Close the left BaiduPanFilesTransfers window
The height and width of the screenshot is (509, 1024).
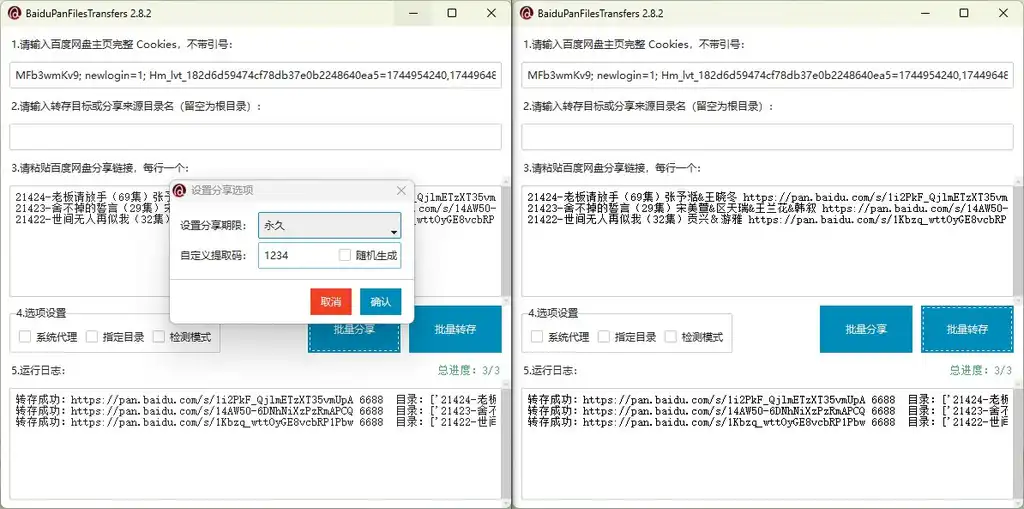[x=491, y=13]
